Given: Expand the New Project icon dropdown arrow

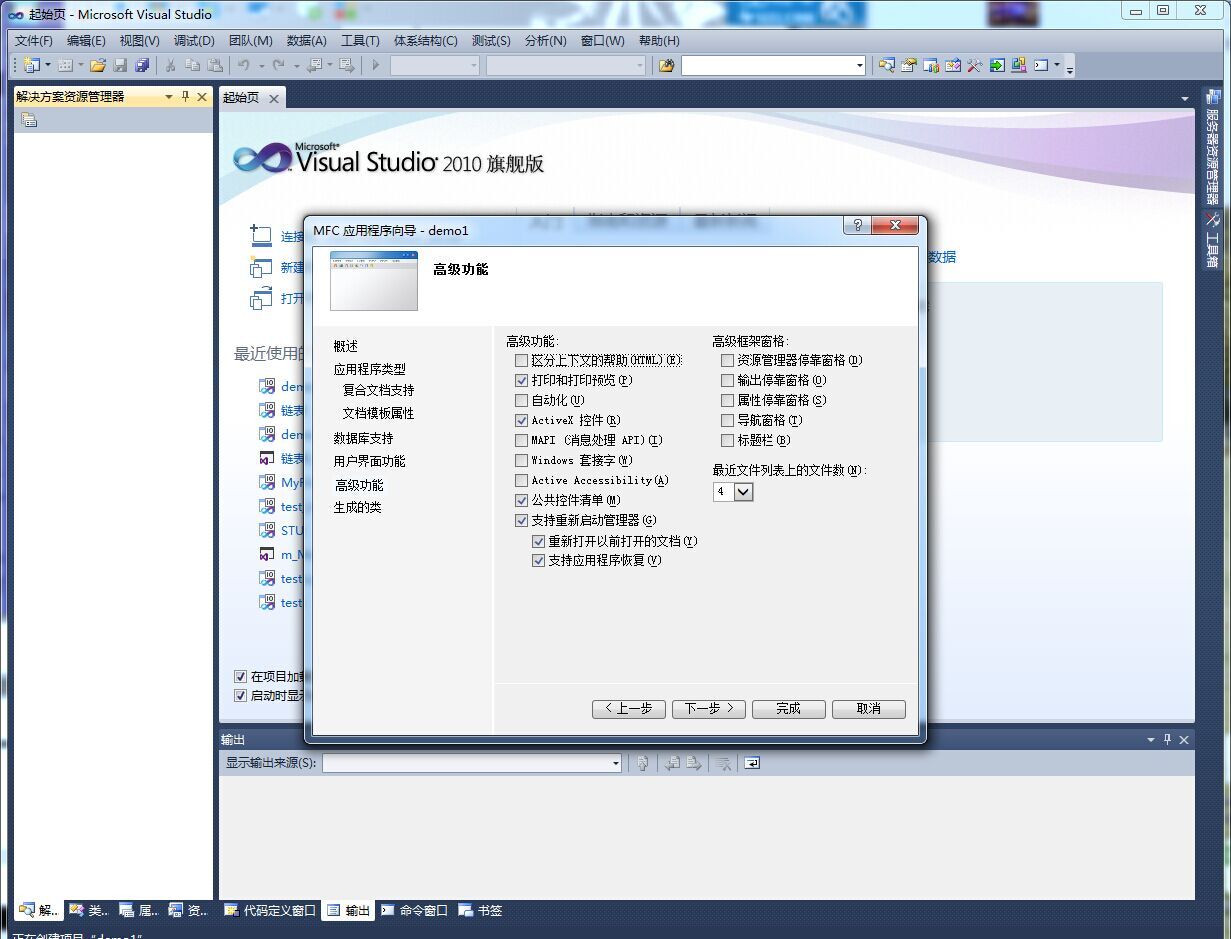Looking at the screenshot, I should click(47, 65).
